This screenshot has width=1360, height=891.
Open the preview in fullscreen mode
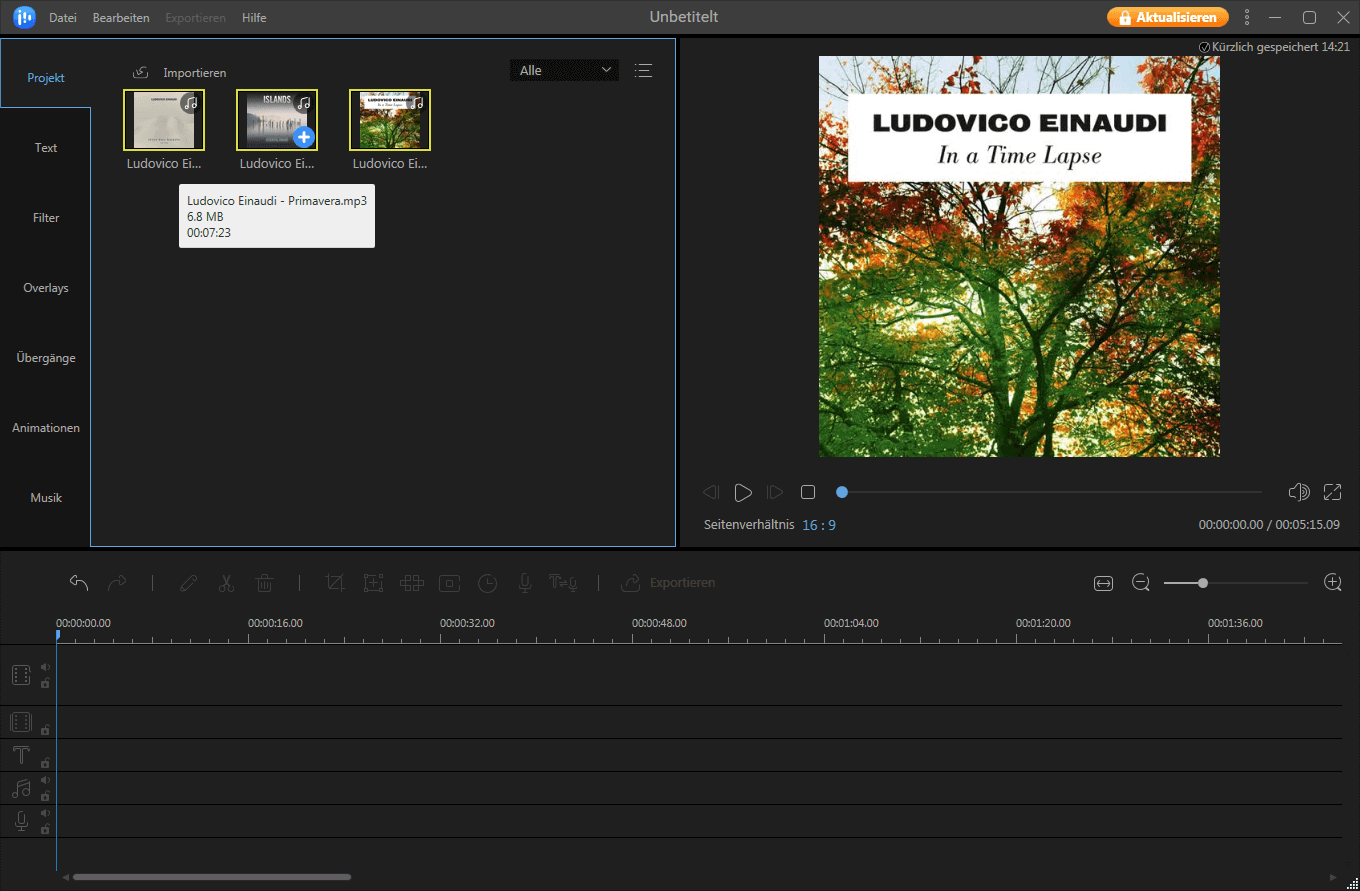[x=1332, y=492]
